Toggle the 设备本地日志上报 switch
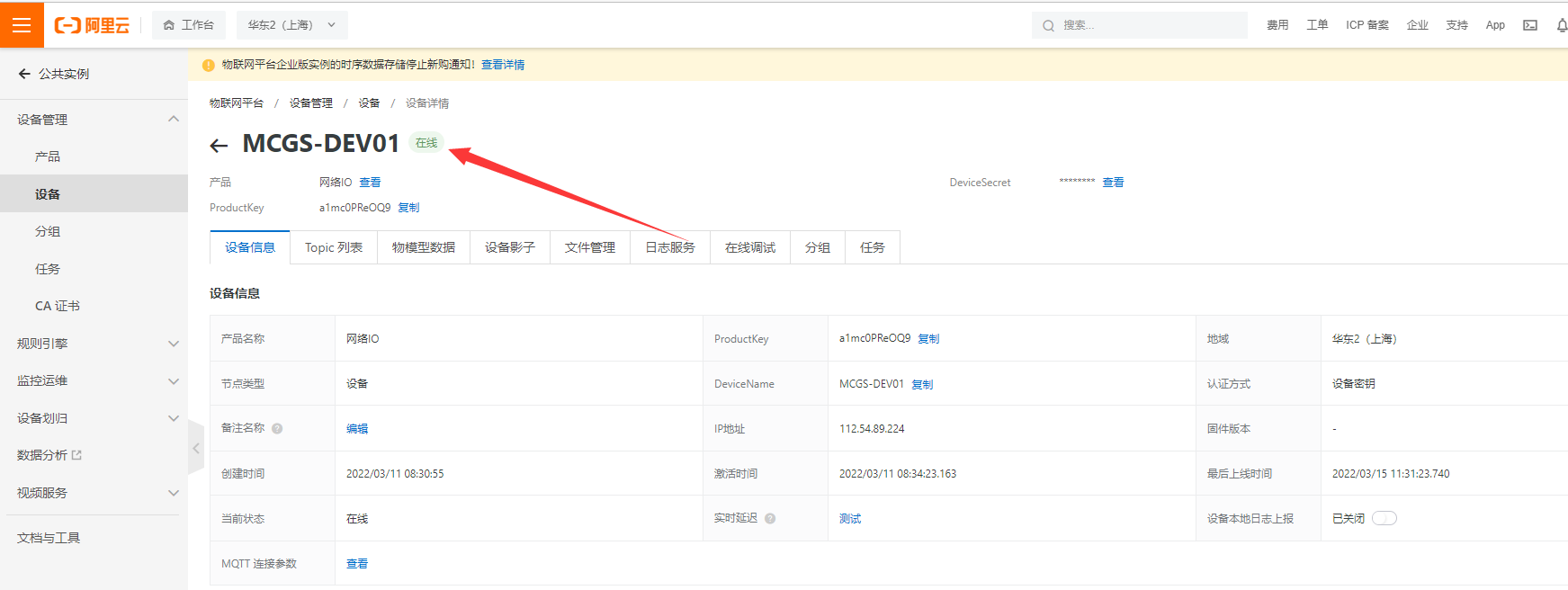Viewport: 1568px width, 590px height. click(1384, 518)
